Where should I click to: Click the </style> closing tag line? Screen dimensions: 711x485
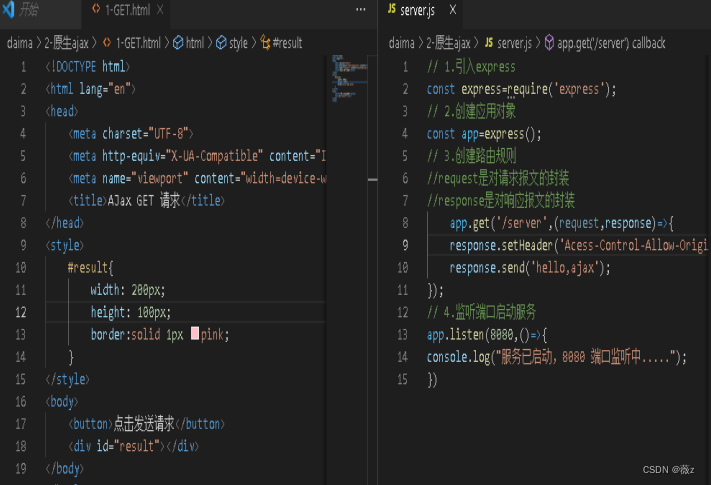pos(67,379)
